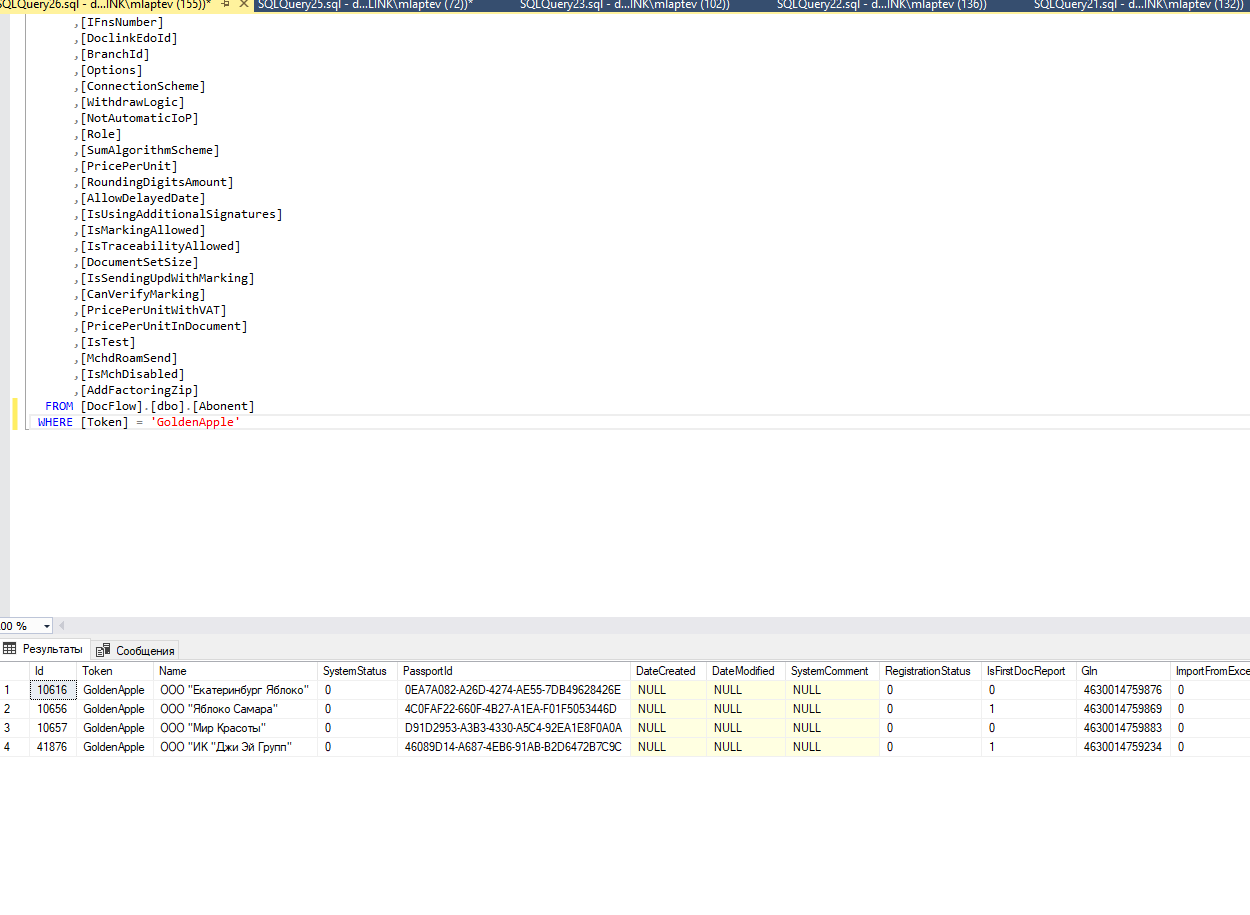
Task: Open the Сообщения messages tab
Action: coord(136,650)
